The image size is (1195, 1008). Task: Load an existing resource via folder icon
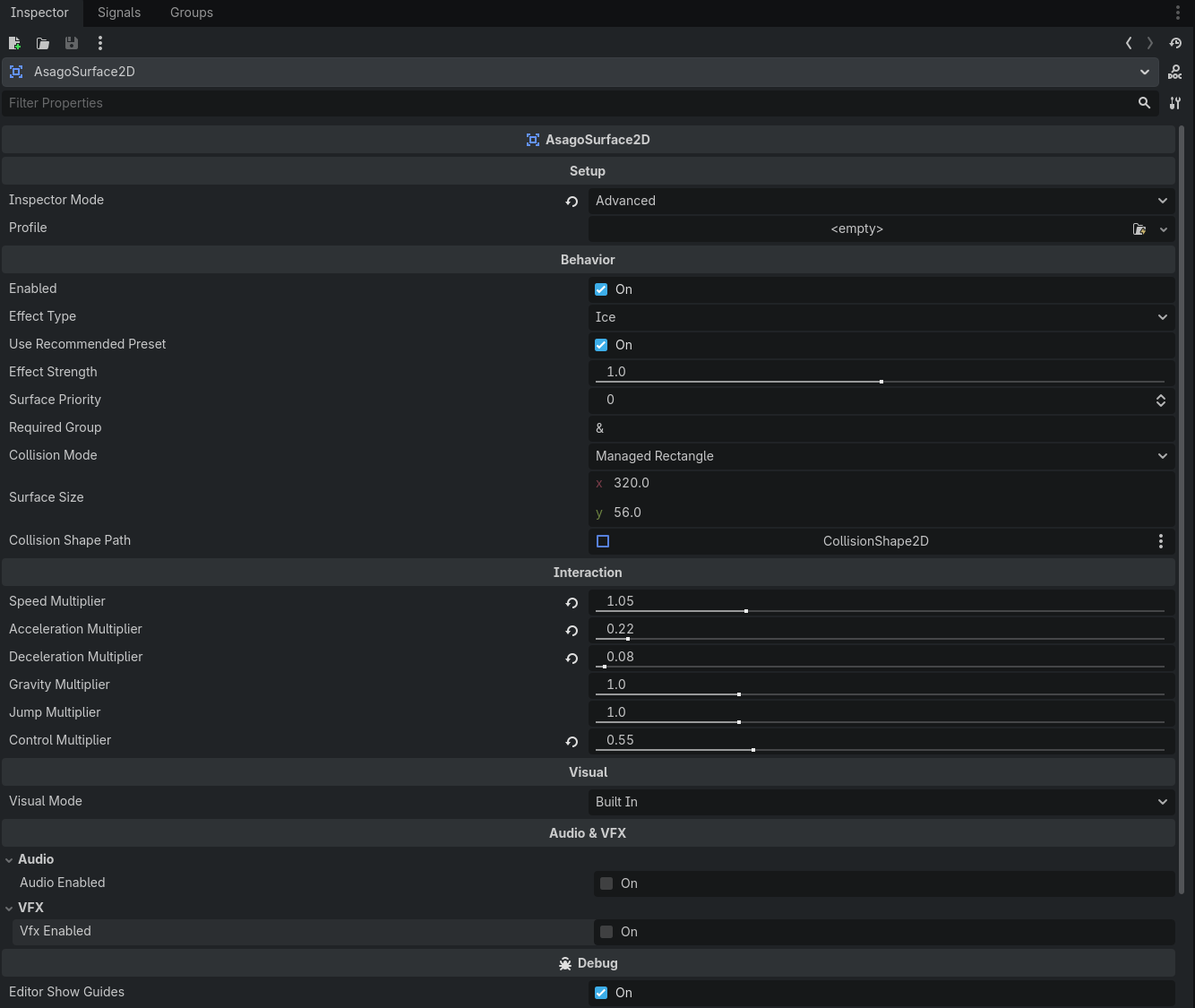(43, 43)
